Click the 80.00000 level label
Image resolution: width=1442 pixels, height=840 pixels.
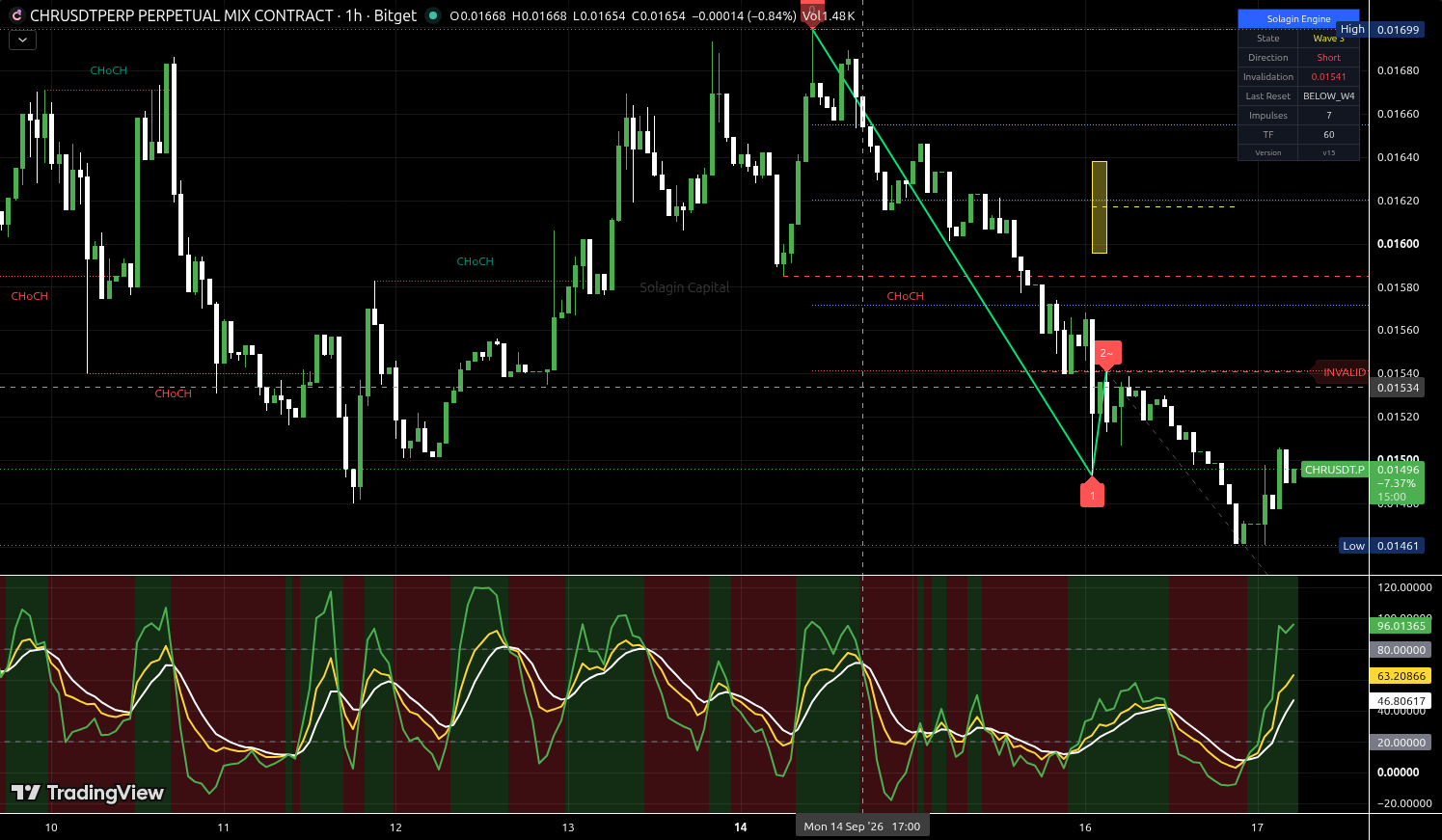(x=1401, y=650)
